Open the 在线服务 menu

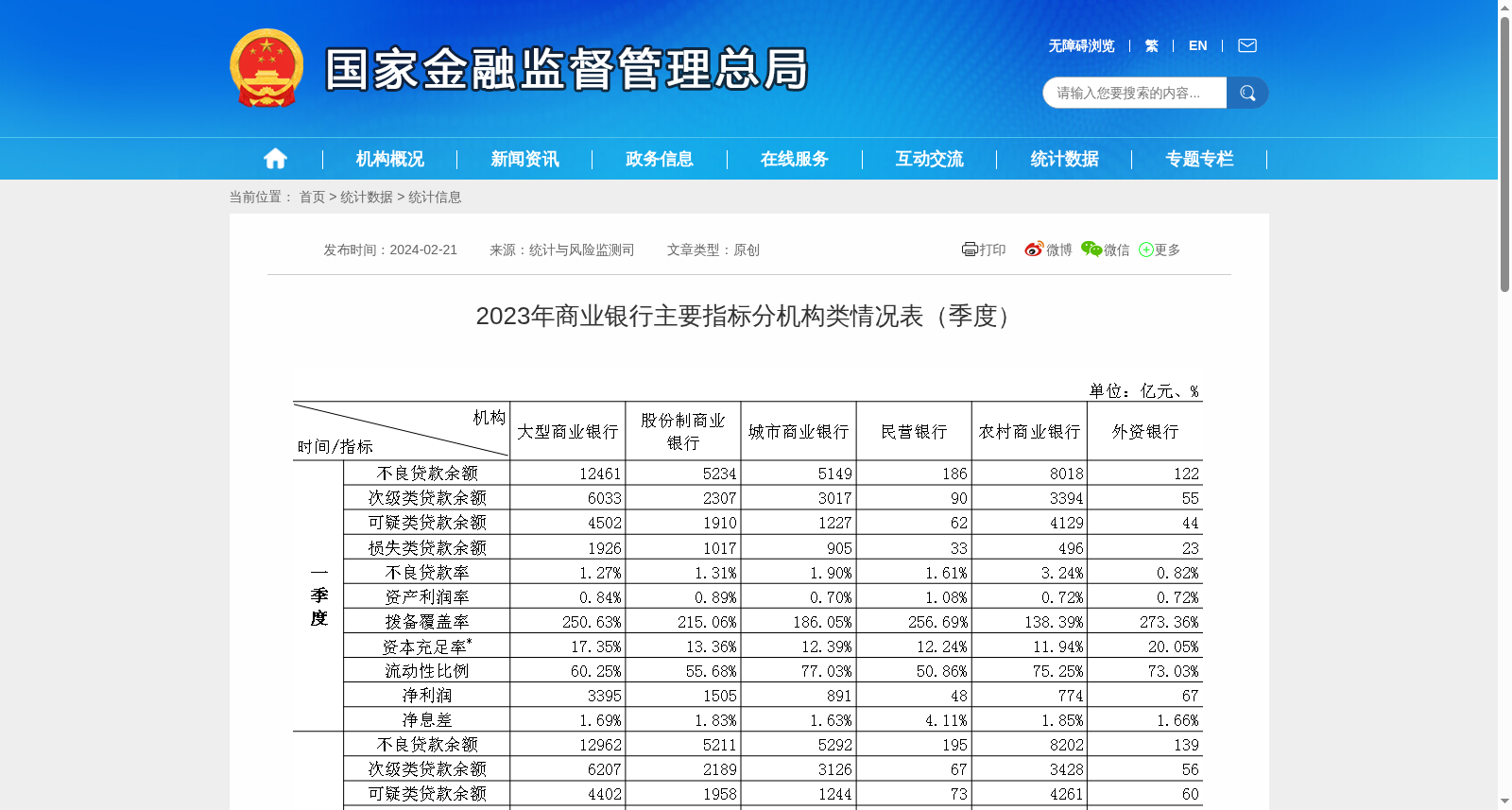coord(795,159)
